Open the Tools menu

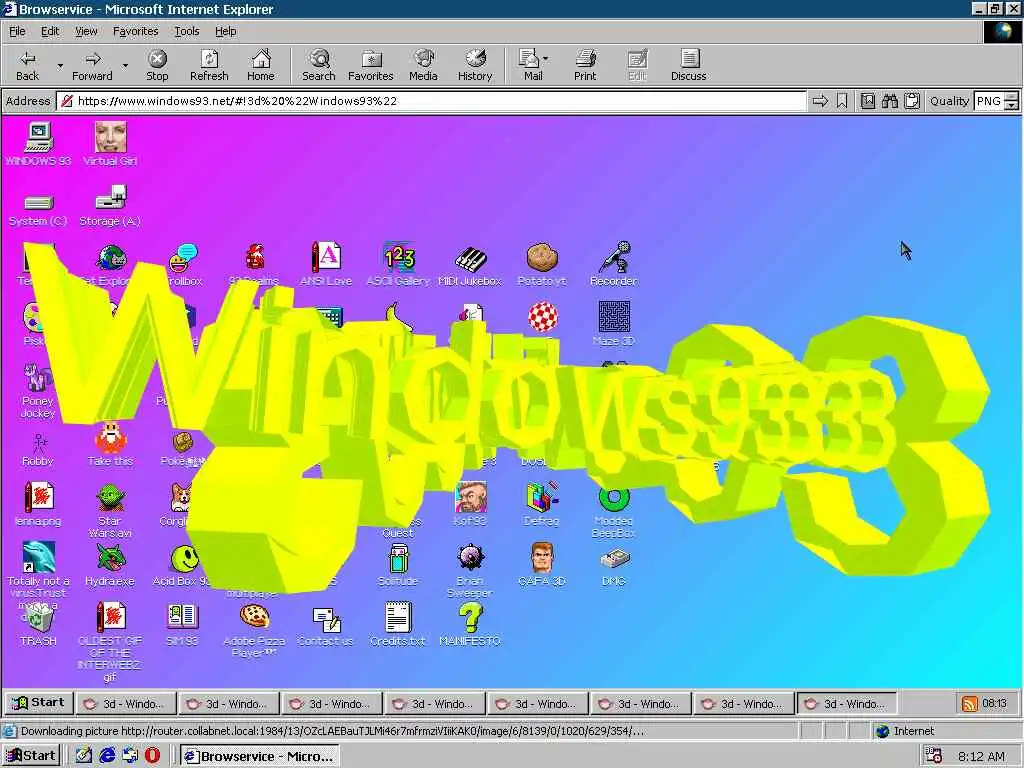186,31
